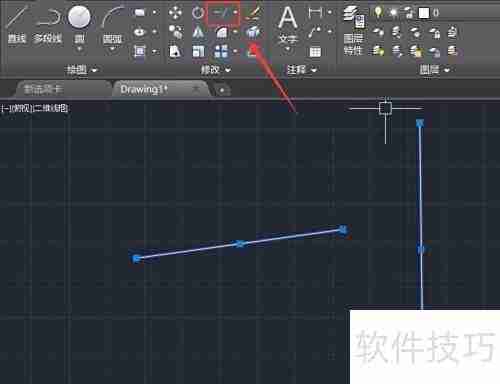
Task: Switch to the New Tab (新选项卡) file tab
Action: (63, 89)
